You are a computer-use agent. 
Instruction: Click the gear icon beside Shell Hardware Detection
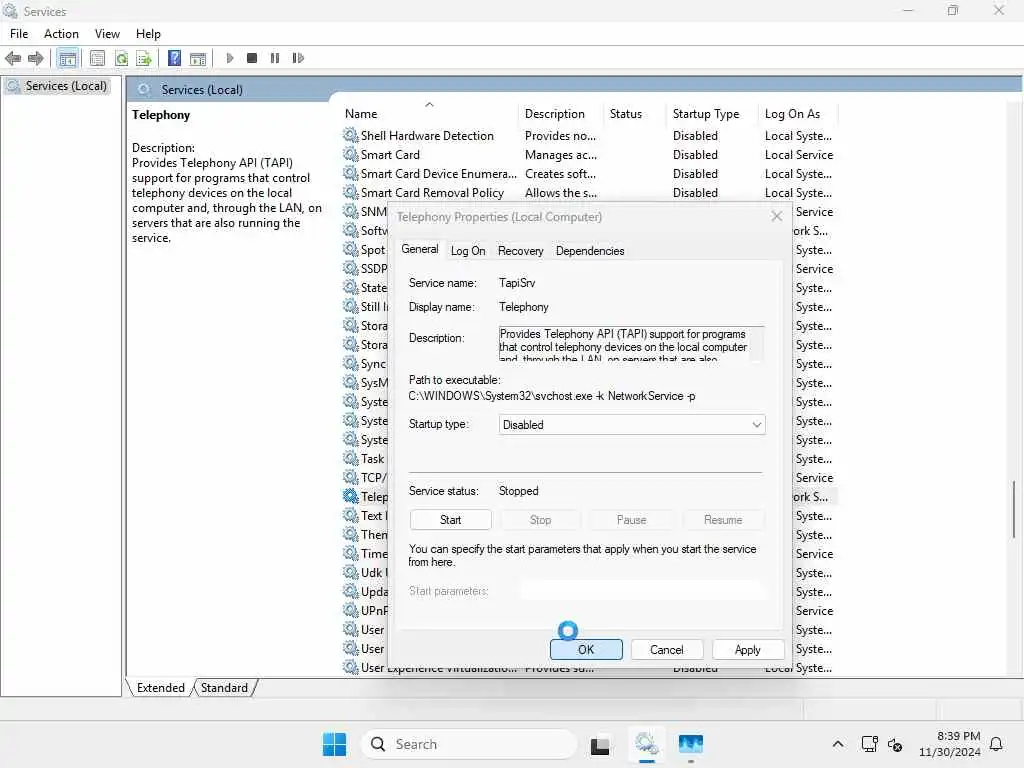[351, 135]
